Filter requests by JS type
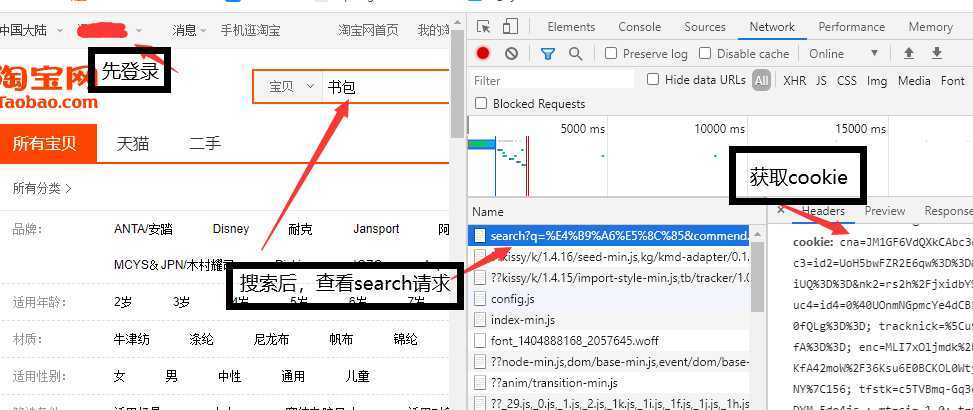The image size is (973, 410). (x=821, y=81)
